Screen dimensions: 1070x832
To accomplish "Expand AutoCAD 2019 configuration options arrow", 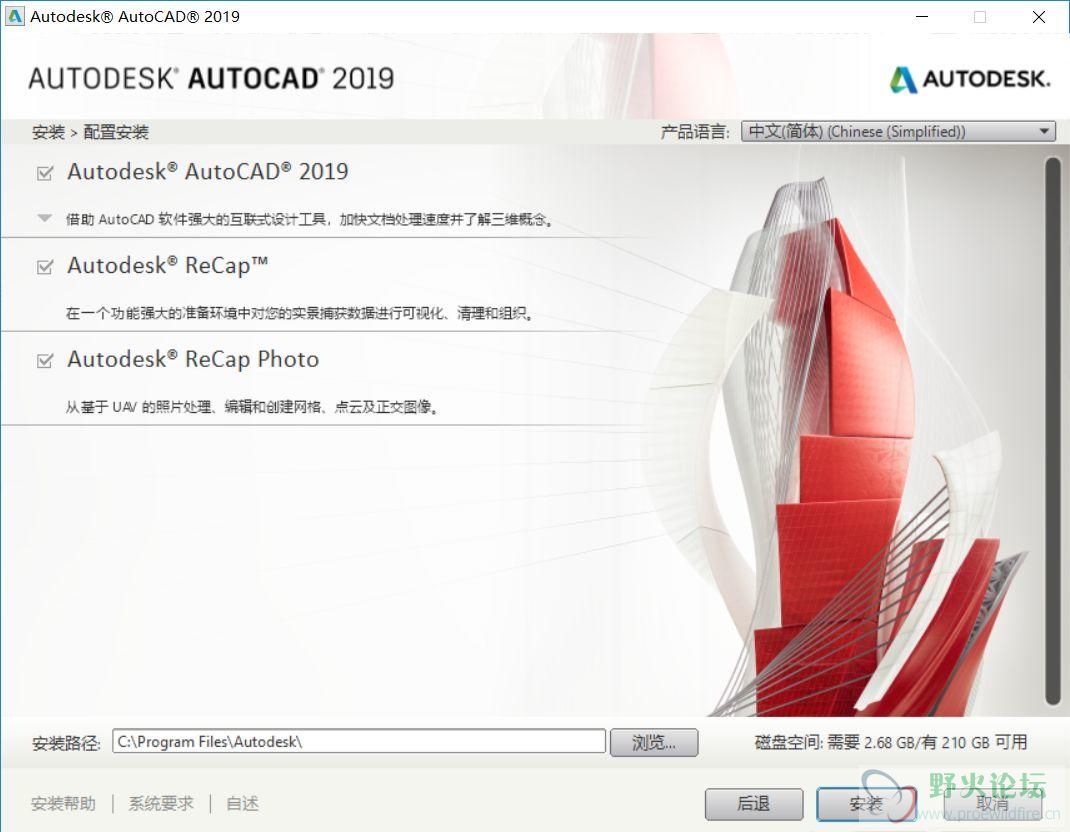I will pos(45,218).
